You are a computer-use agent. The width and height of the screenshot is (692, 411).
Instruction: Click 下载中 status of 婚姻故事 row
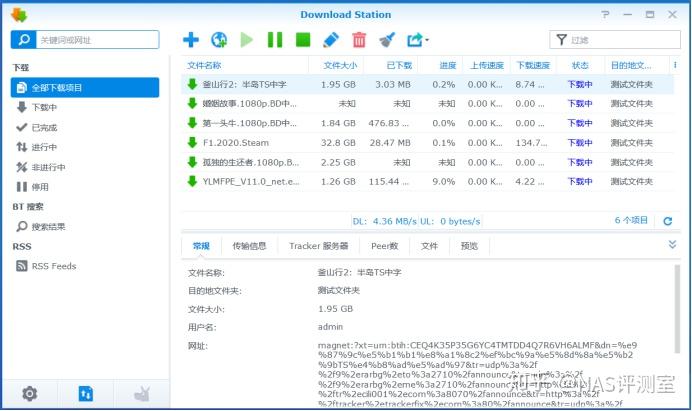click(x=579, y=104)
